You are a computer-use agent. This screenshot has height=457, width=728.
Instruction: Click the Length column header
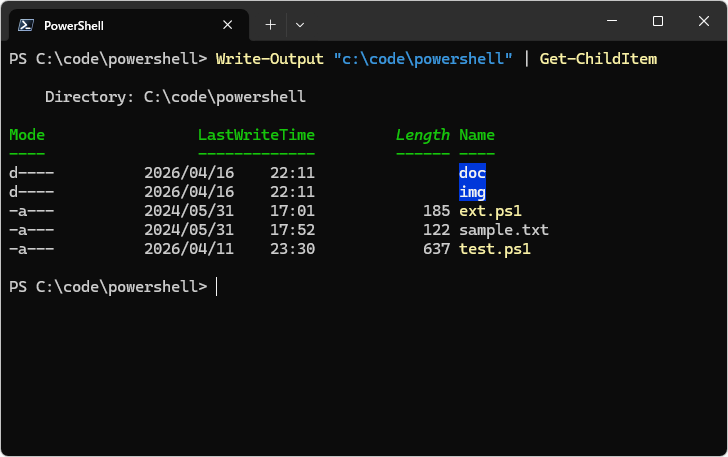click(423, 135)
